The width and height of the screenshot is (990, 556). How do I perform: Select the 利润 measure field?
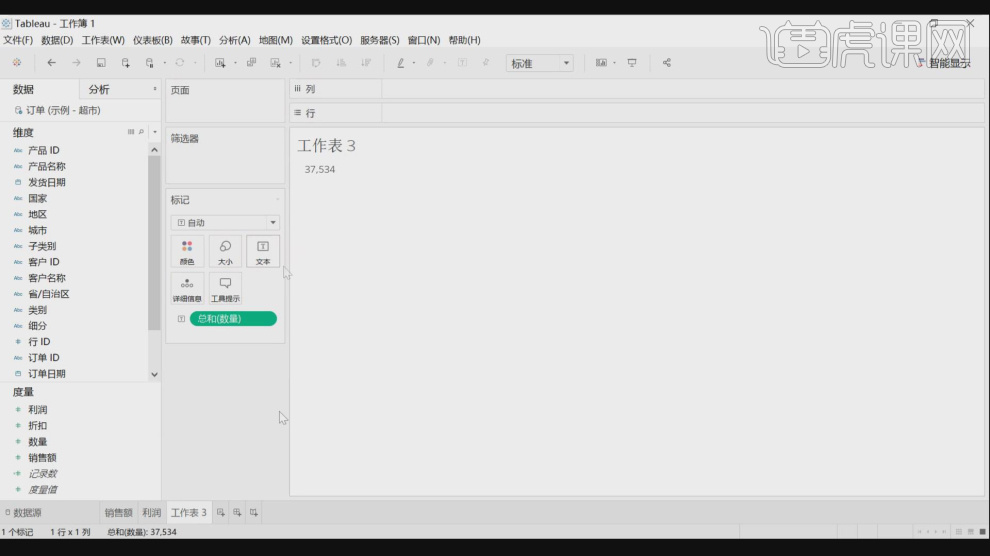point(37,410)
